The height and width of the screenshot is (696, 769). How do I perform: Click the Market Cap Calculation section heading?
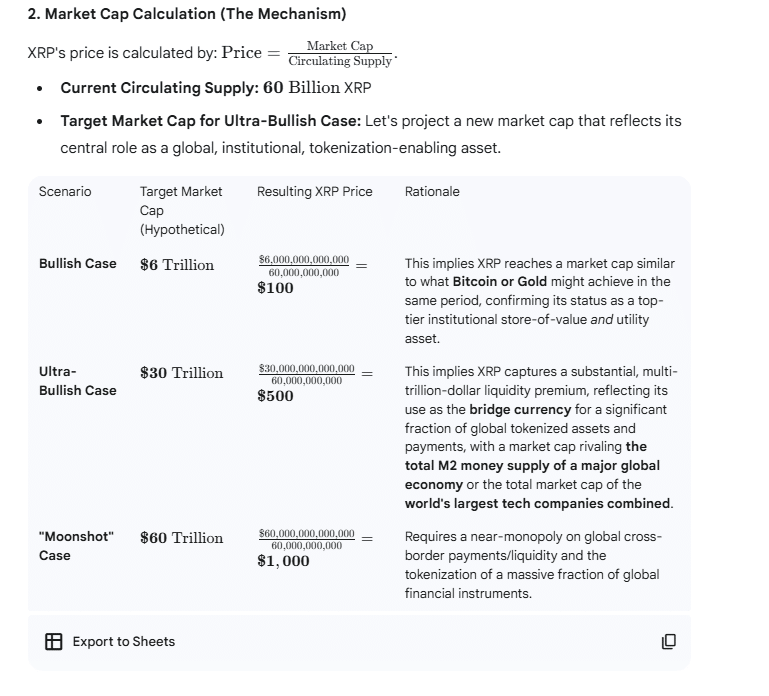pyautogui.click(x=187, y=14)
